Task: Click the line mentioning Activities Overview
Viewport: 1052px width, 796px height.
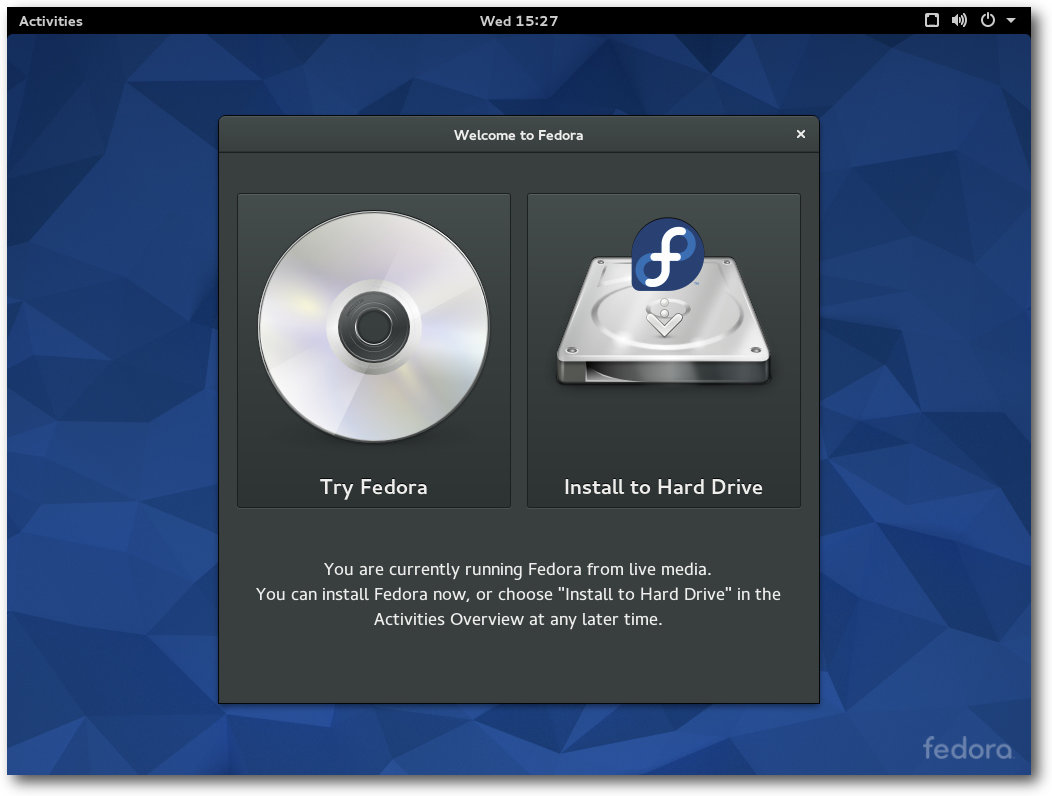Action: click(518, 619)
